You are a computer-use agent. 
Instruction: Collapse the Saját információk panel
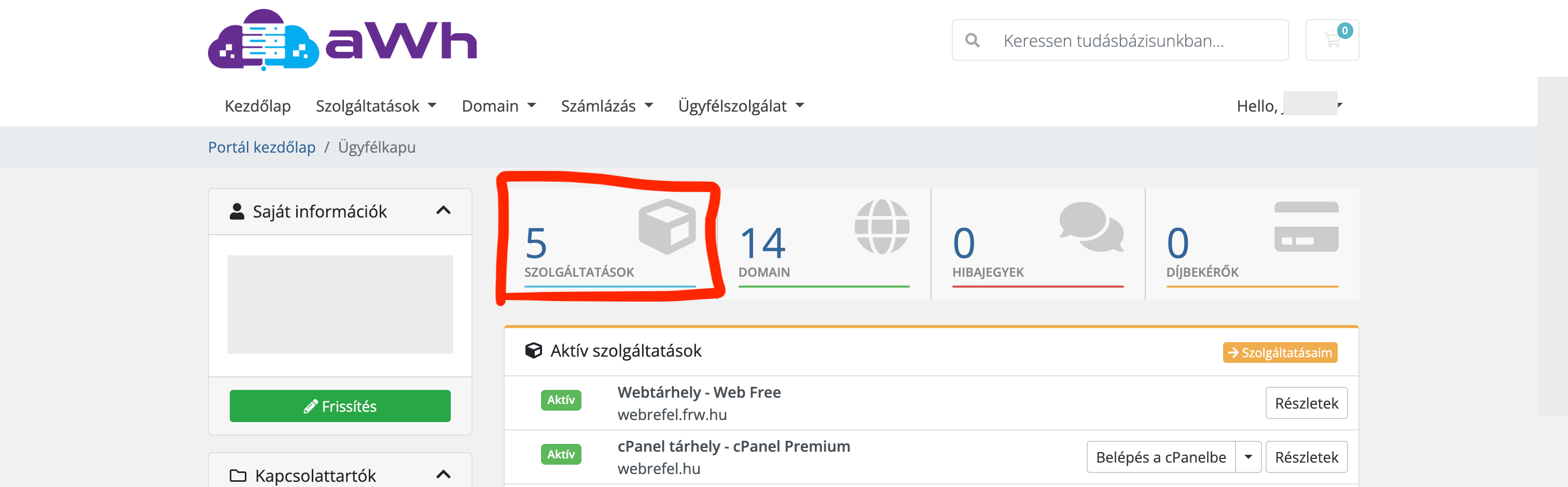443,210
